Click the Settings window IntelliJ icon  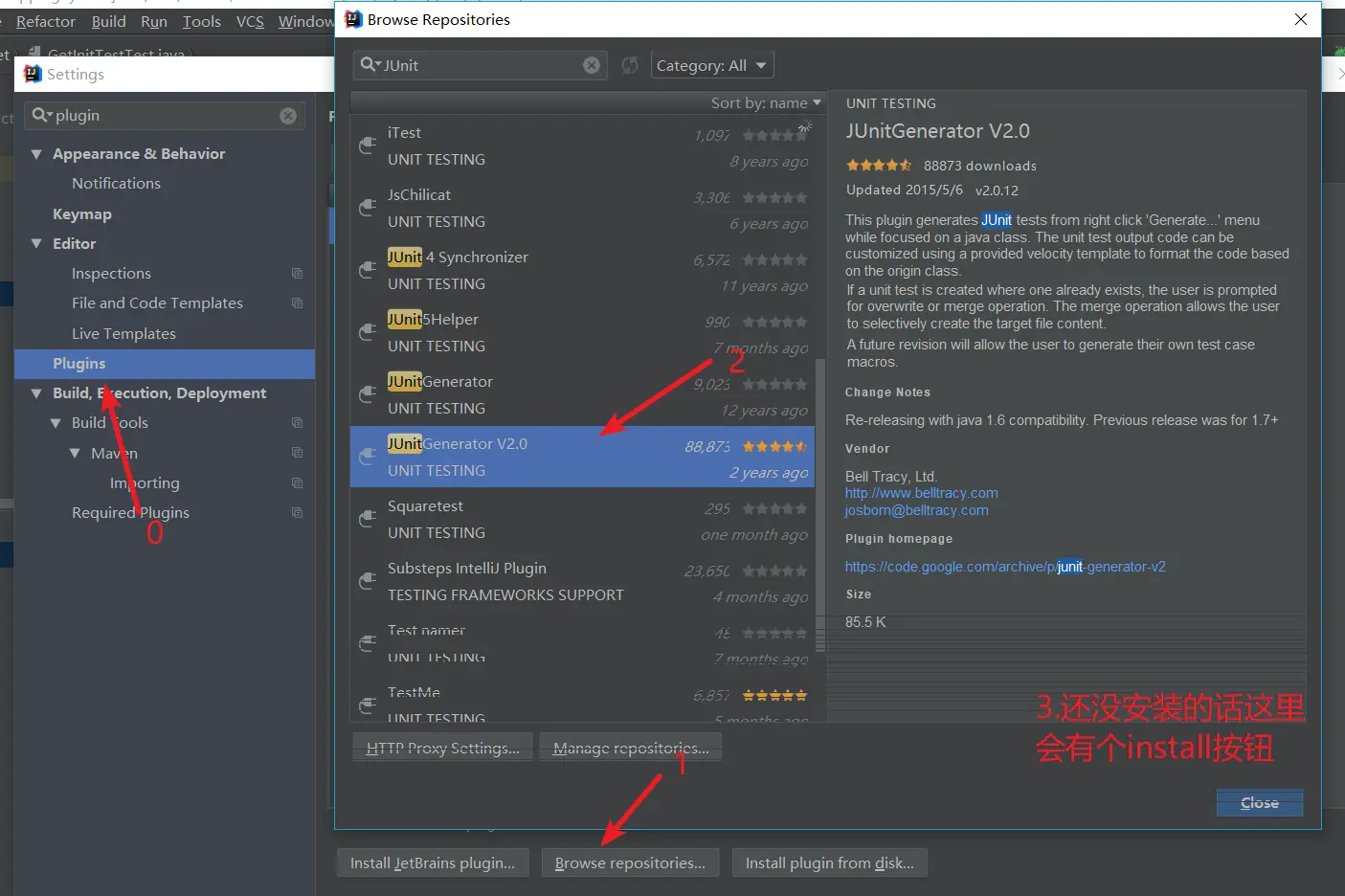[33, 74]
